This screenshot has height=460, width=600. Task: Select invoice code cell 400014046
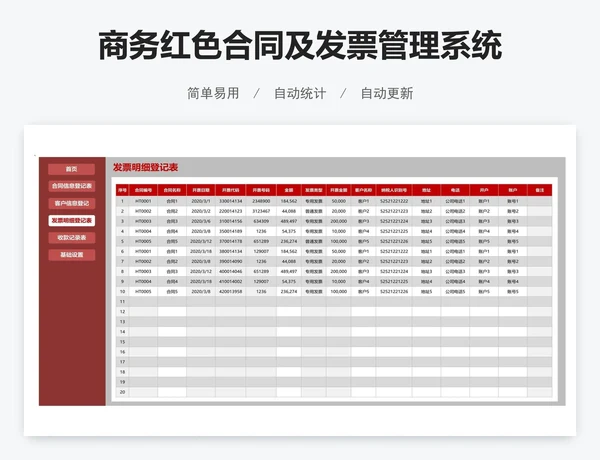pyautogui.click(x=230, y=271)
